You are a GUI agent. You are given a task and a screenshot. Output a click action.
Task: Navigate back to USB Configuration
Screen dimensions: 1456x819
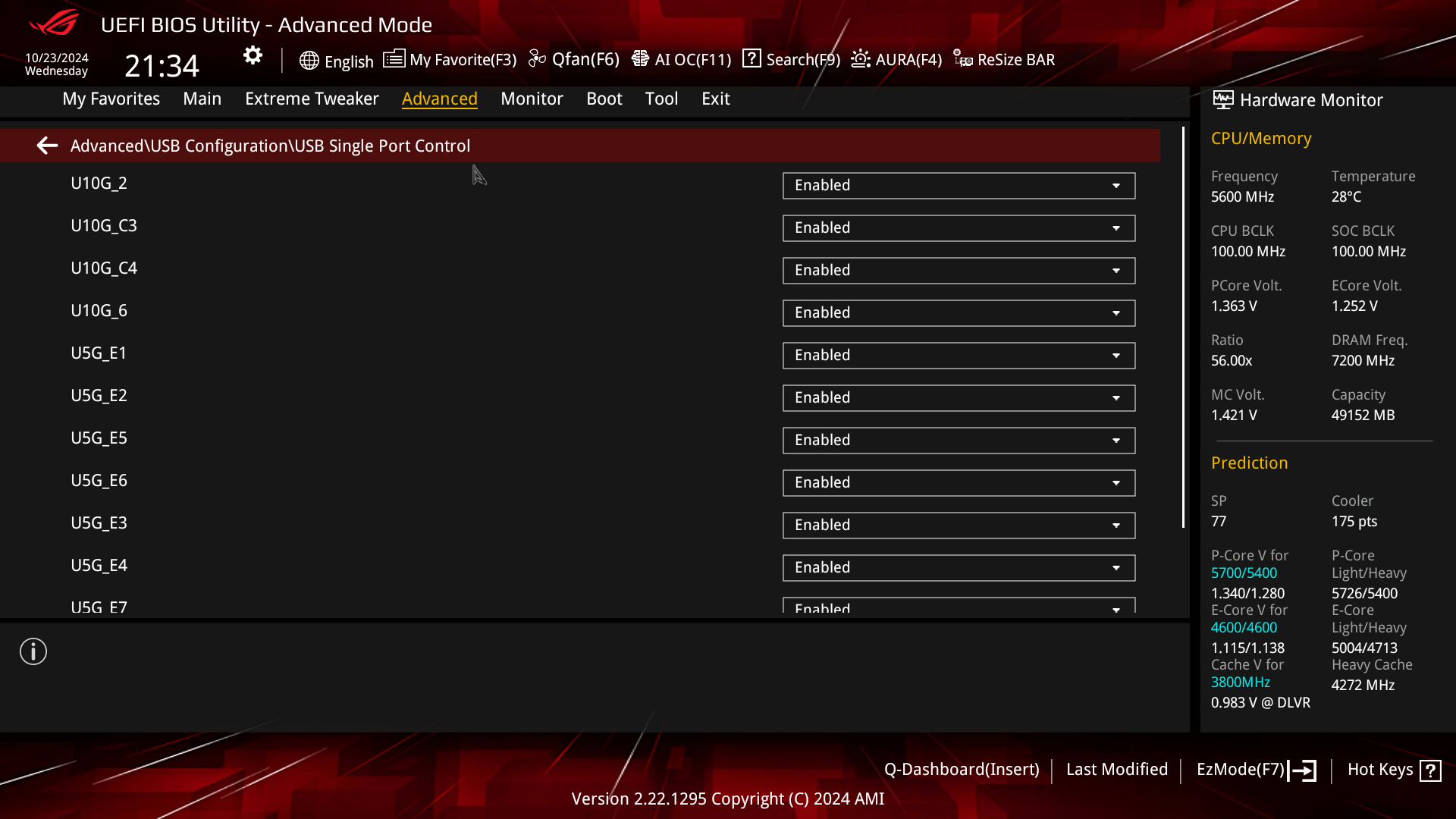tap(46, 145)
